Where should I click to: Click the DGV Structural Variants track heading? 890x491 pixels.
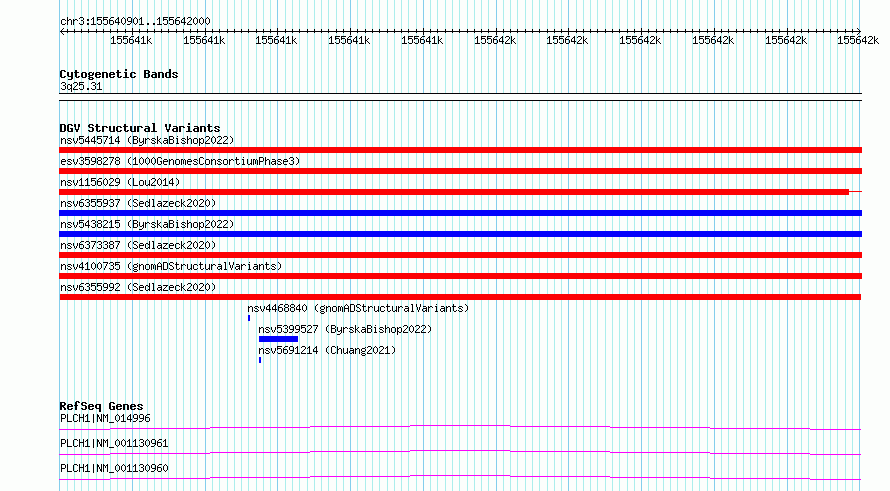[140, 128]
